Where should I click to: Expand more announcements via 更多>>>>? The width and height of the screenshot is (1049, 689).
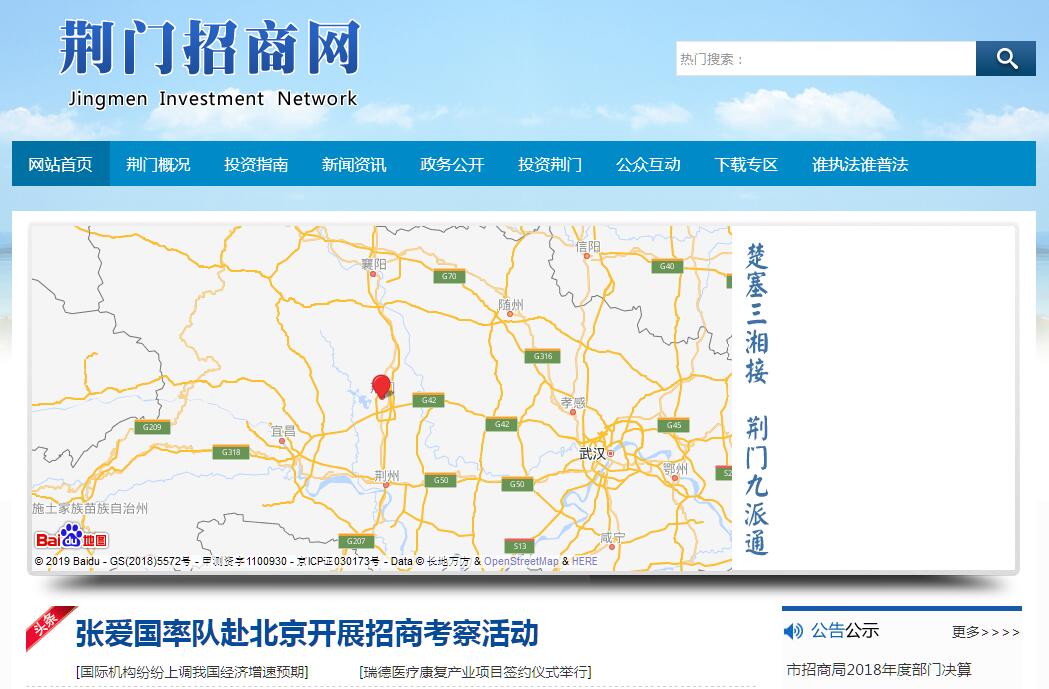pos(985,632)
